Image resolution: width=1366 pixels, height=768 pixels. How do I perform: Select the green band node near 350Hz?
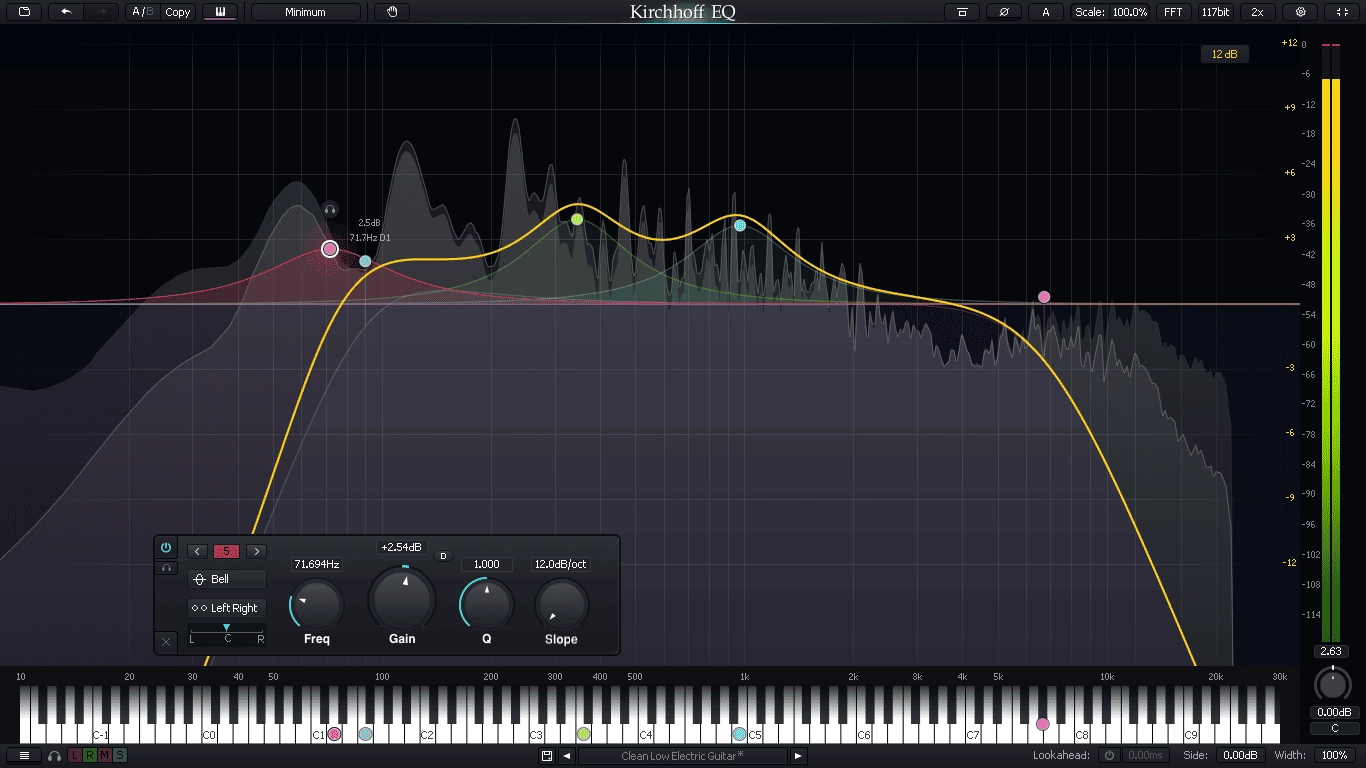577,219
